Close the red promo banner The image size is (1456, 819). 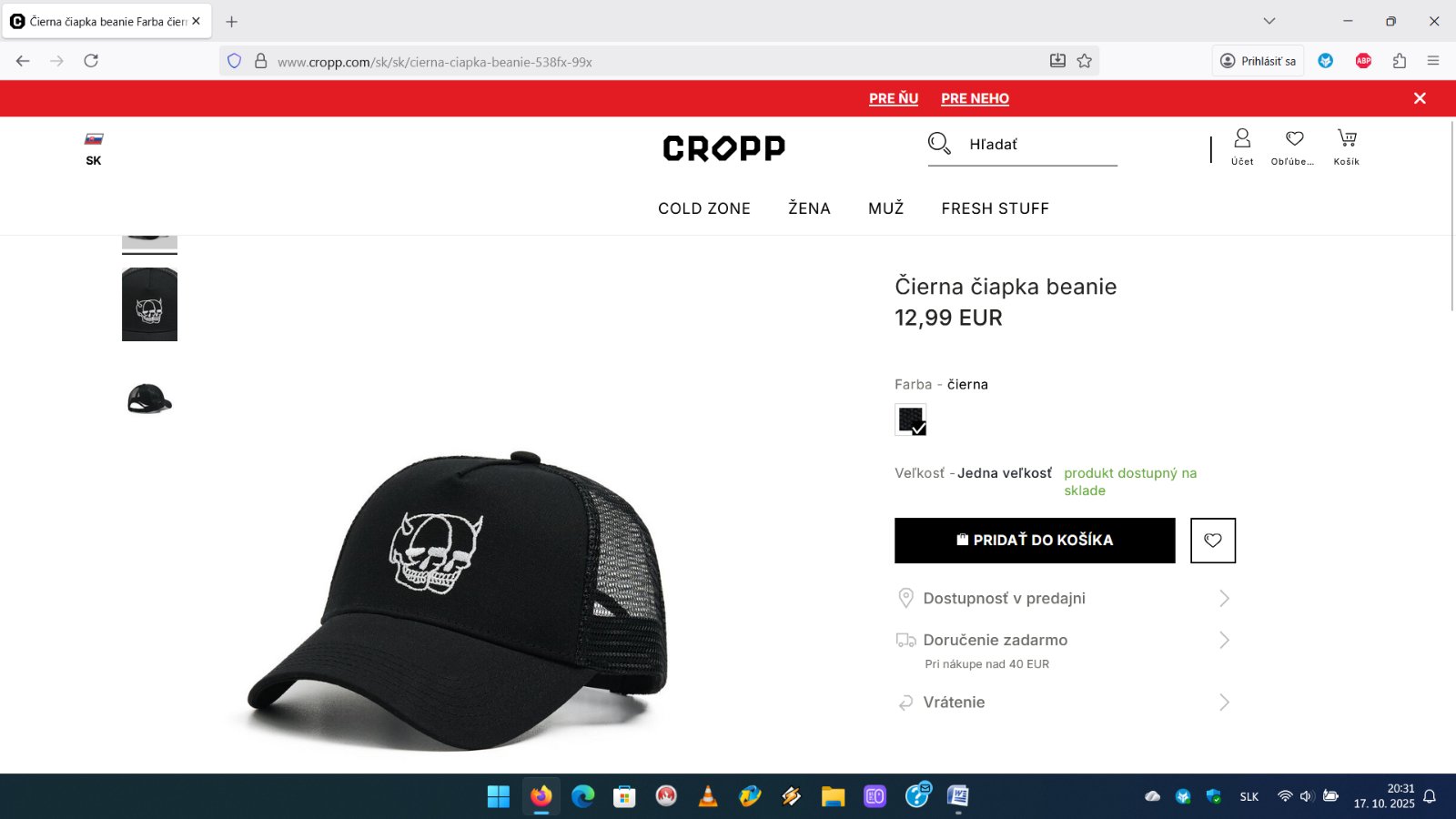[1420, 98]
